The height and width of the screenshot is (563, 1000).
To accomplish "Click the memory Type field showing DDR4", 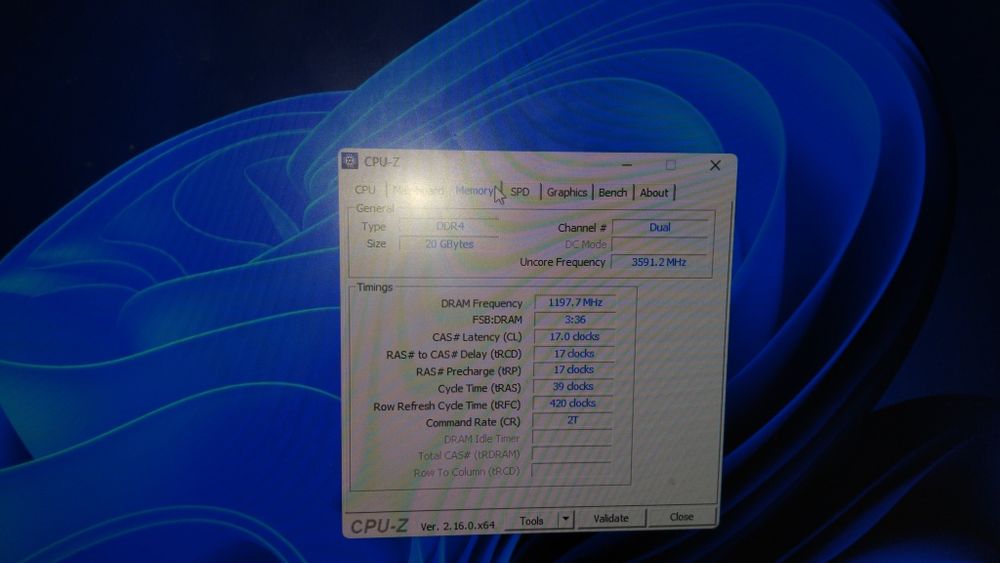I will pyautogui.click(x=449, y=226).
